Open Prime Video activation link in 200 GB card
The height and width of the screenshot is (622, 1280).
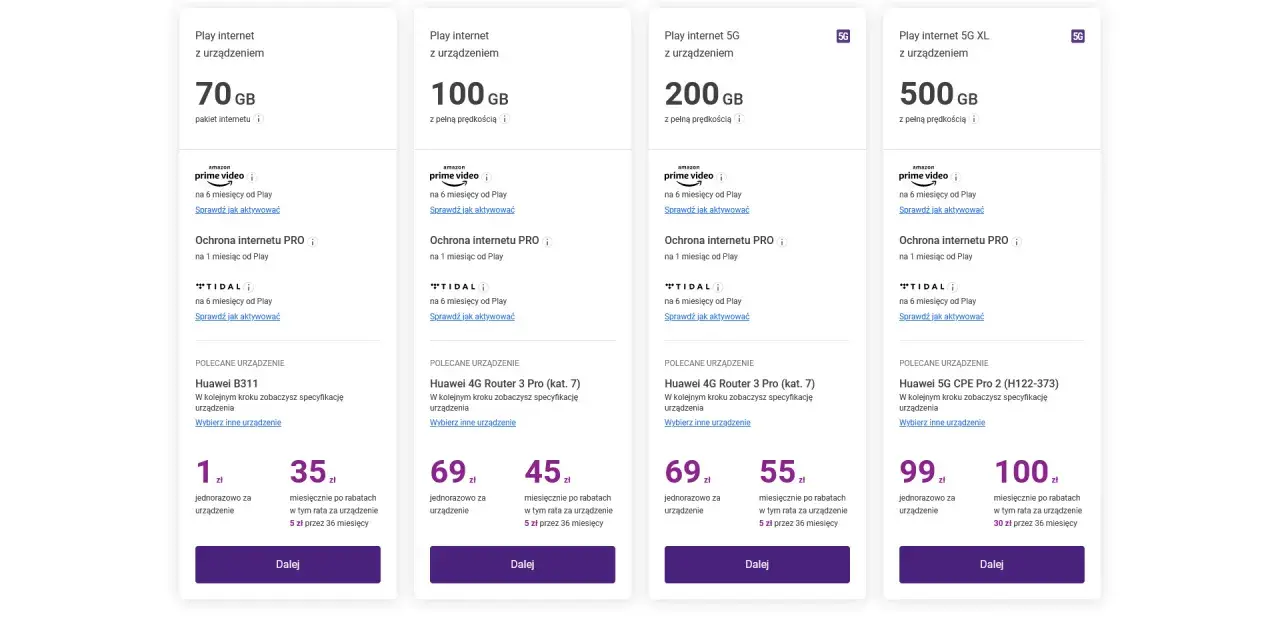(x=707, y=210)
